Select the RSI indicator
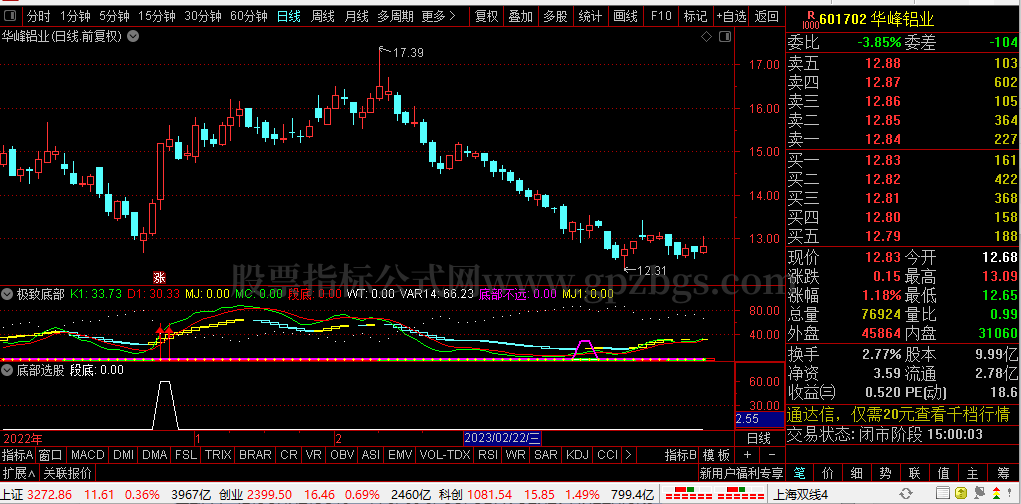The width and height of the screenshot is (1021, 504). [488, 455]
